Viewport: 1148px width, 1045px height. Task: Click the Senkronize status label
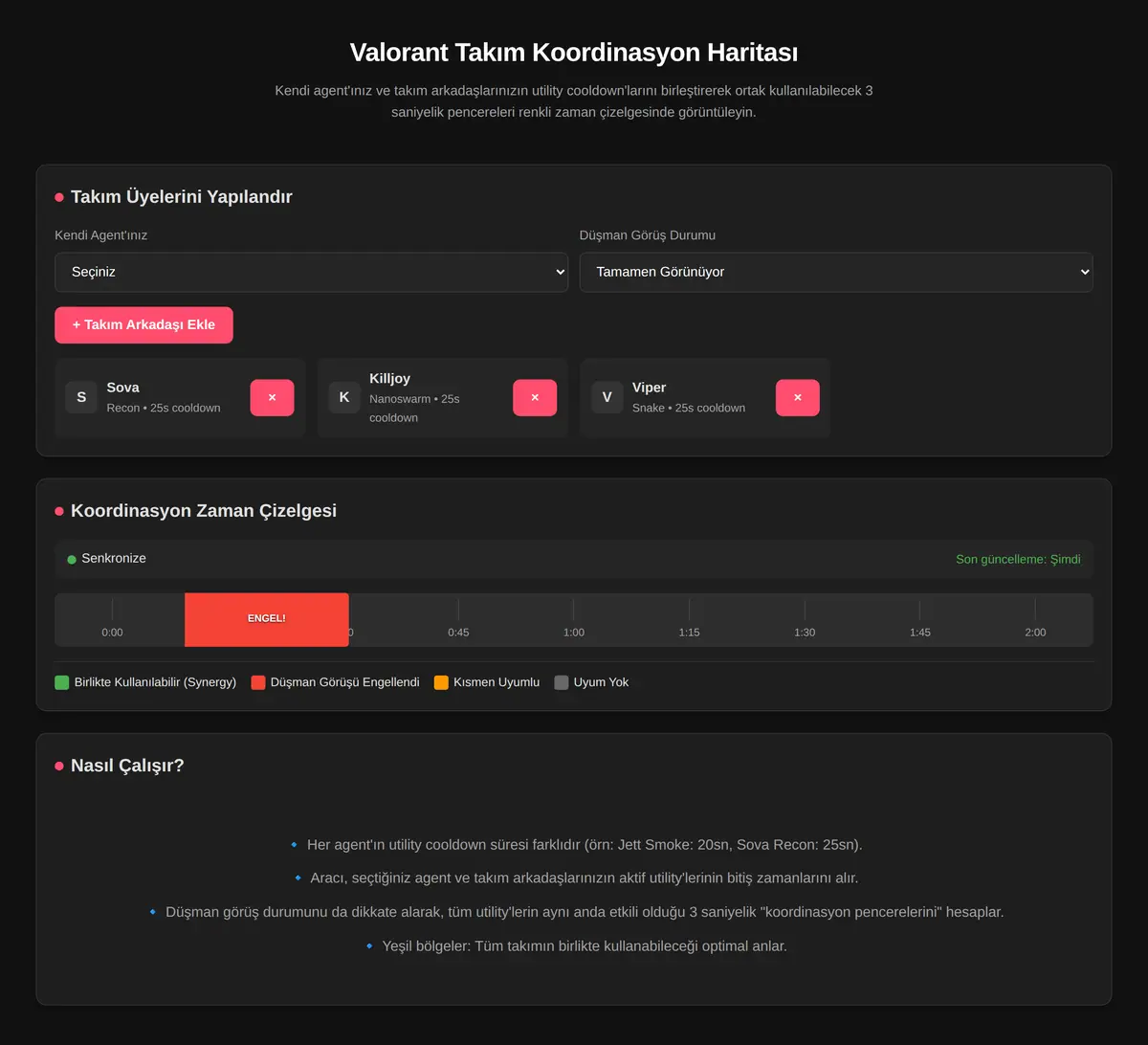point(114,558)
